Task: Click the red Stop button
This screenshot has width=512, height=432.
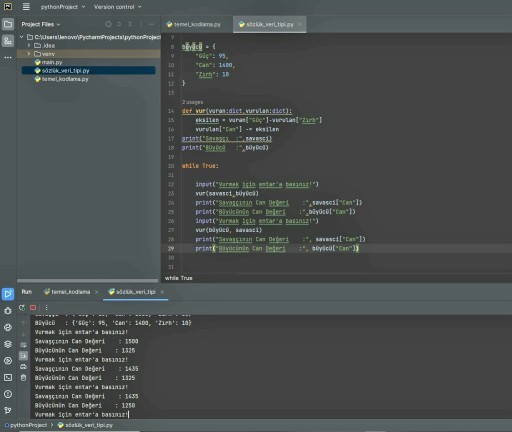Action: pos(33,308)
